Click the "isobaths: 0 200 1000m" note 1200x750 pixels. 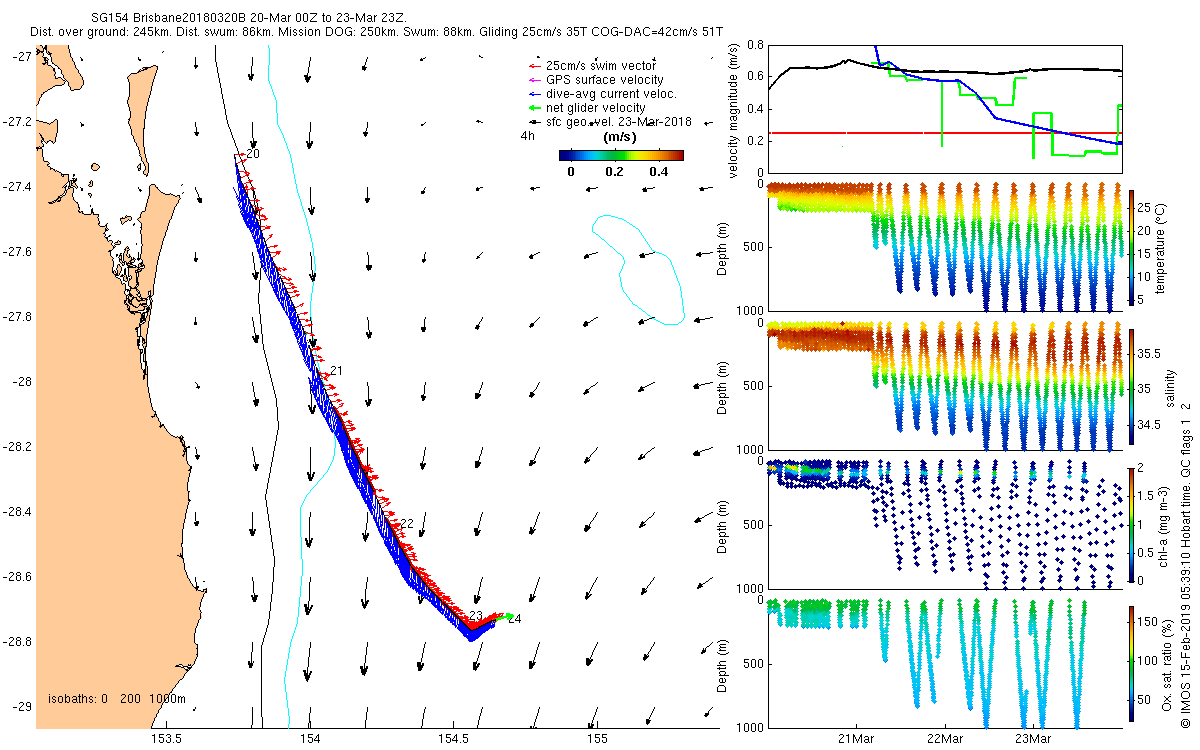point(116,699)
